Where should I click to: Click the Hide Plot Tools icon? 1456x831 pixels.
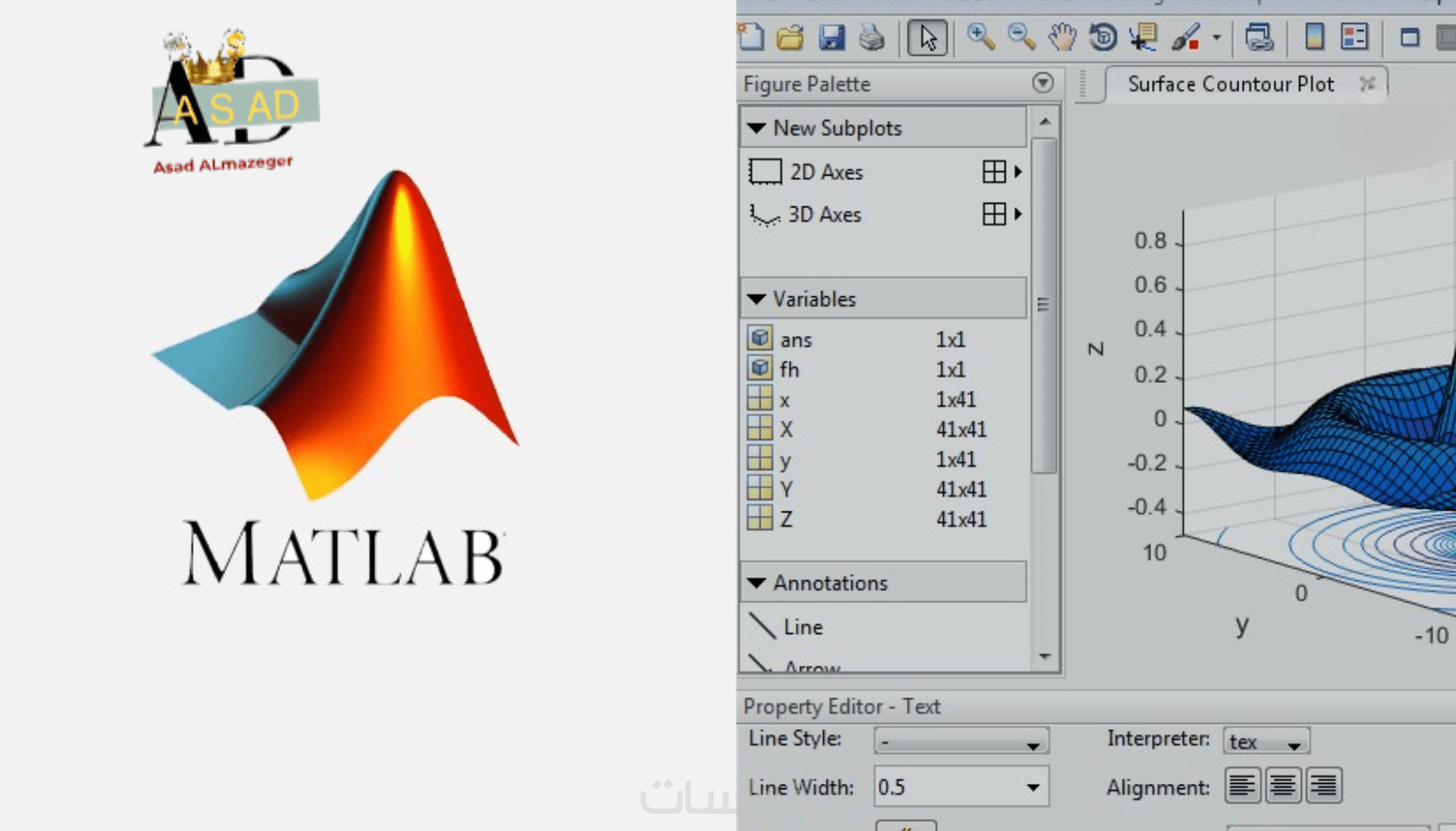pos(1410,38)
